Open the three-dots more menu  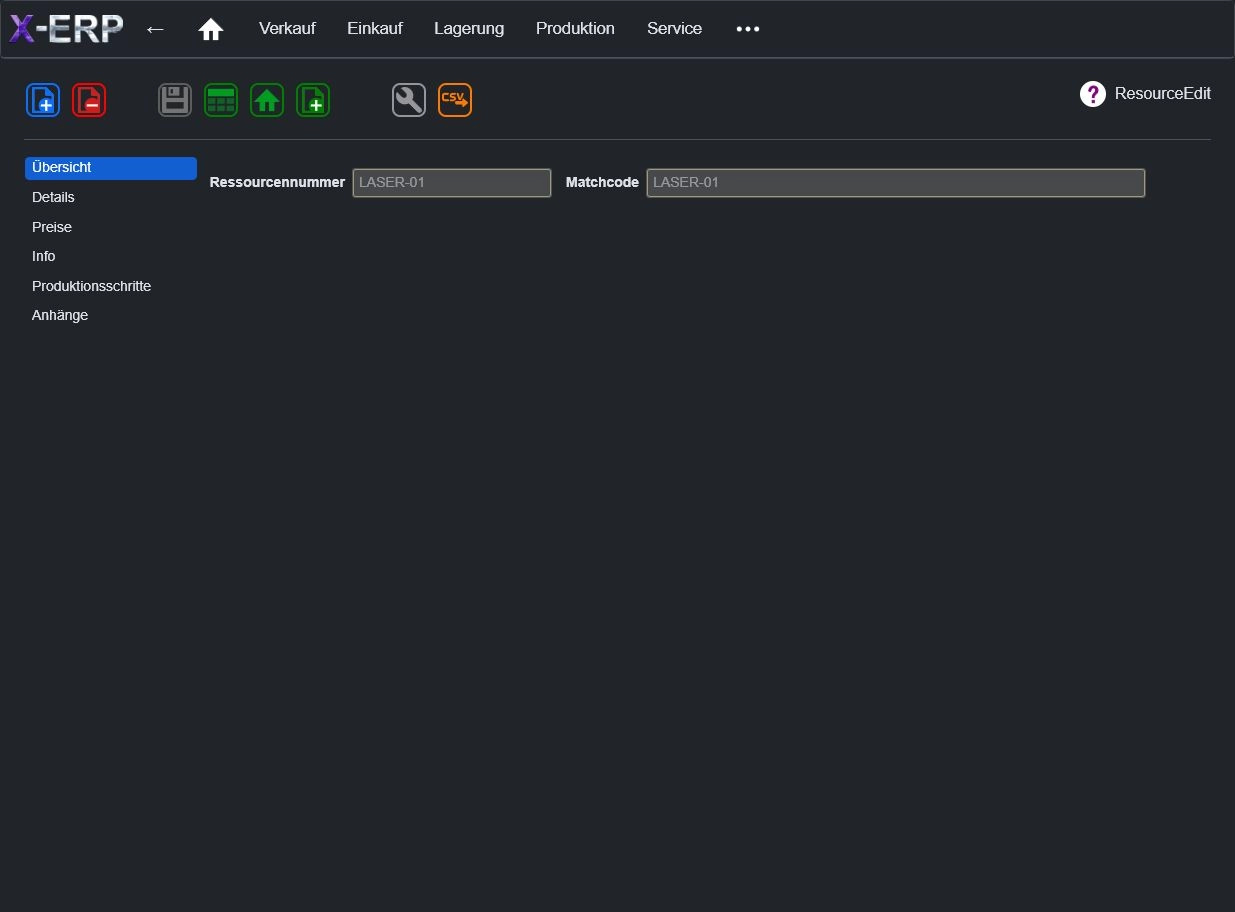(x=748, y=29)
